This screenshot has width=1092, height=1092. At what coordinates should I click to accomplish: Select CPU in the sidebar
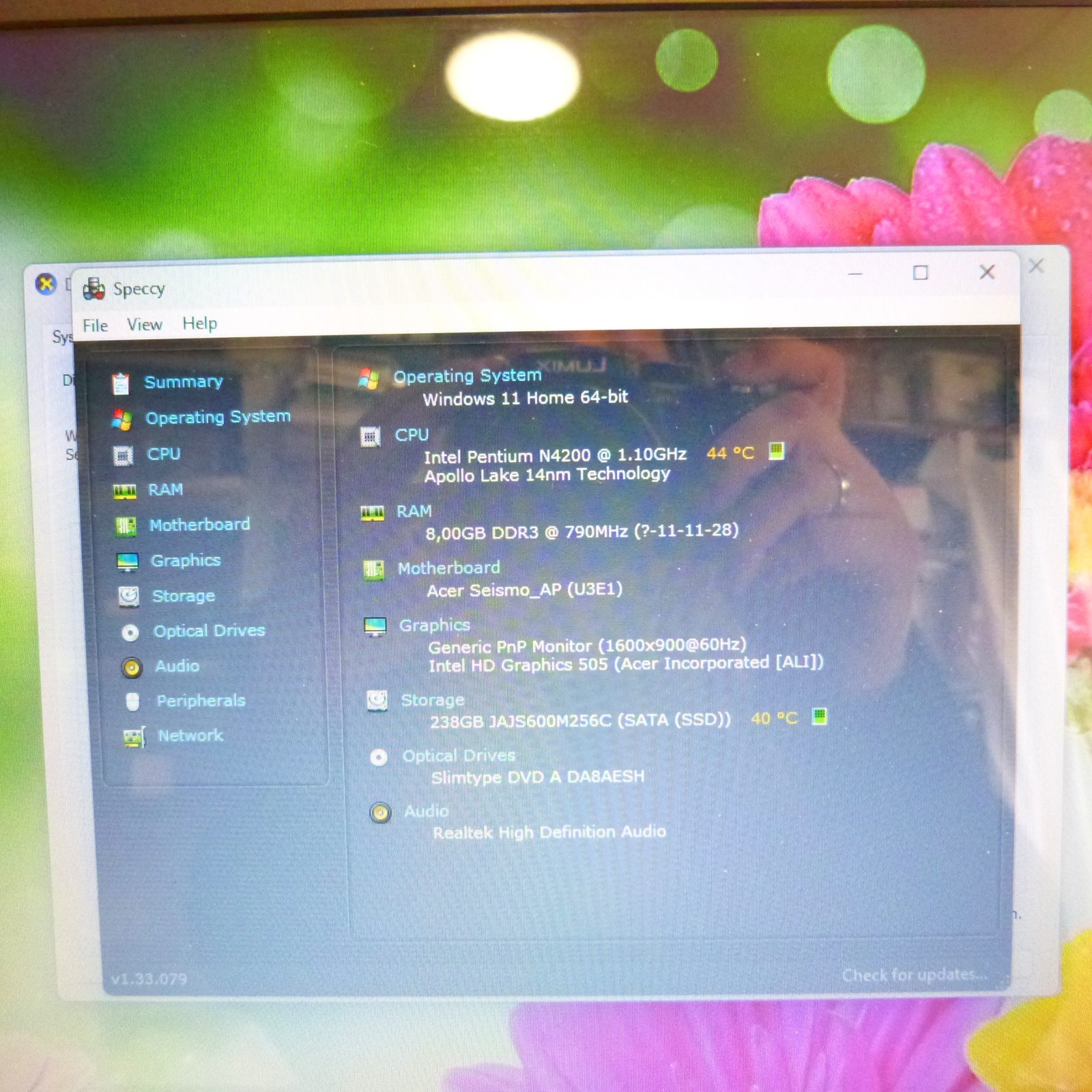(164, 454)
